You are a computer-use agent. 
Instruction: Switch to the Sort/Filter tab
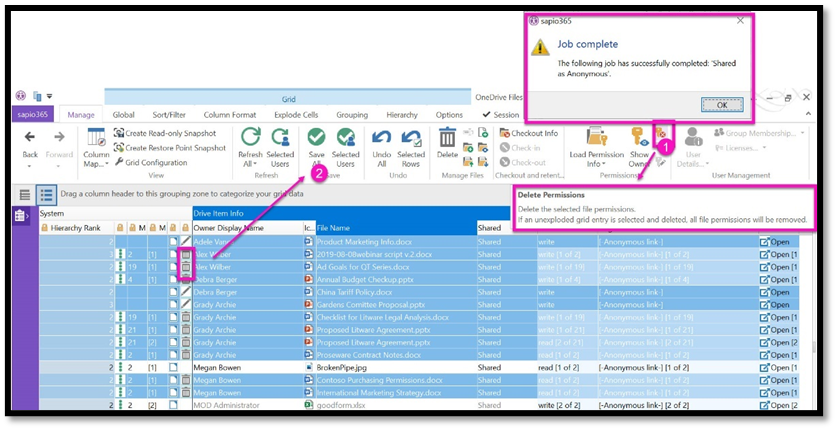tap(169, 115)
